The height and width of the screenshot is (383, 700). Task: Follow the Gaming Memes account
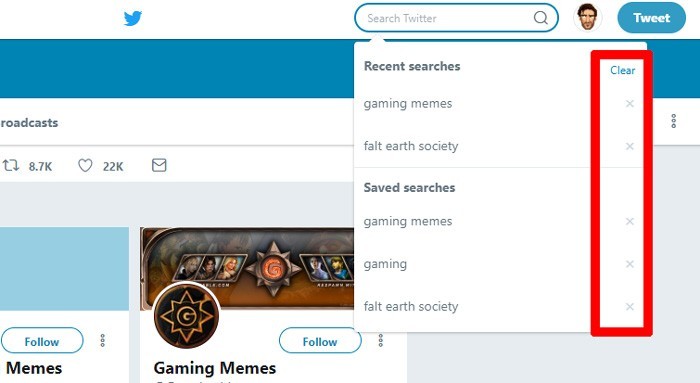(x=320, y=341)
